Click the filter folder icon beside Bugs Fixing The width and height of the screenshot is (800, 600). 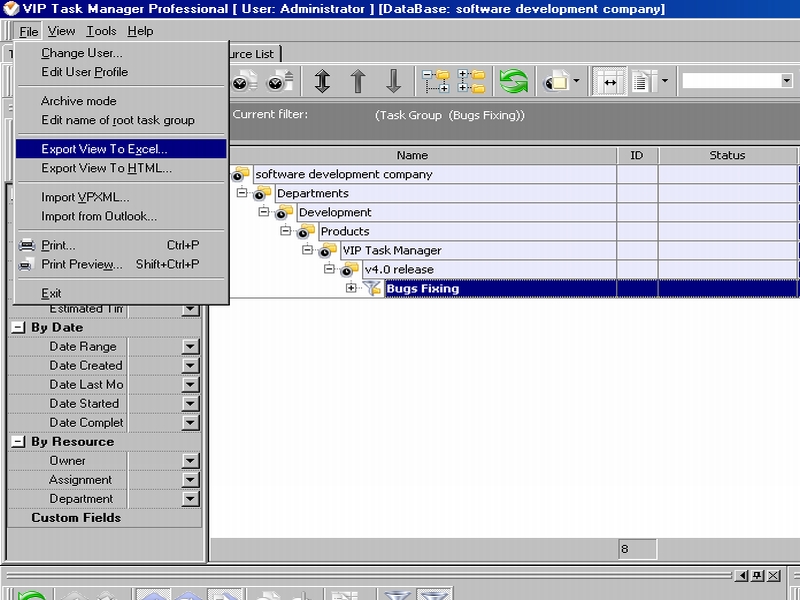tap(373, 288)
